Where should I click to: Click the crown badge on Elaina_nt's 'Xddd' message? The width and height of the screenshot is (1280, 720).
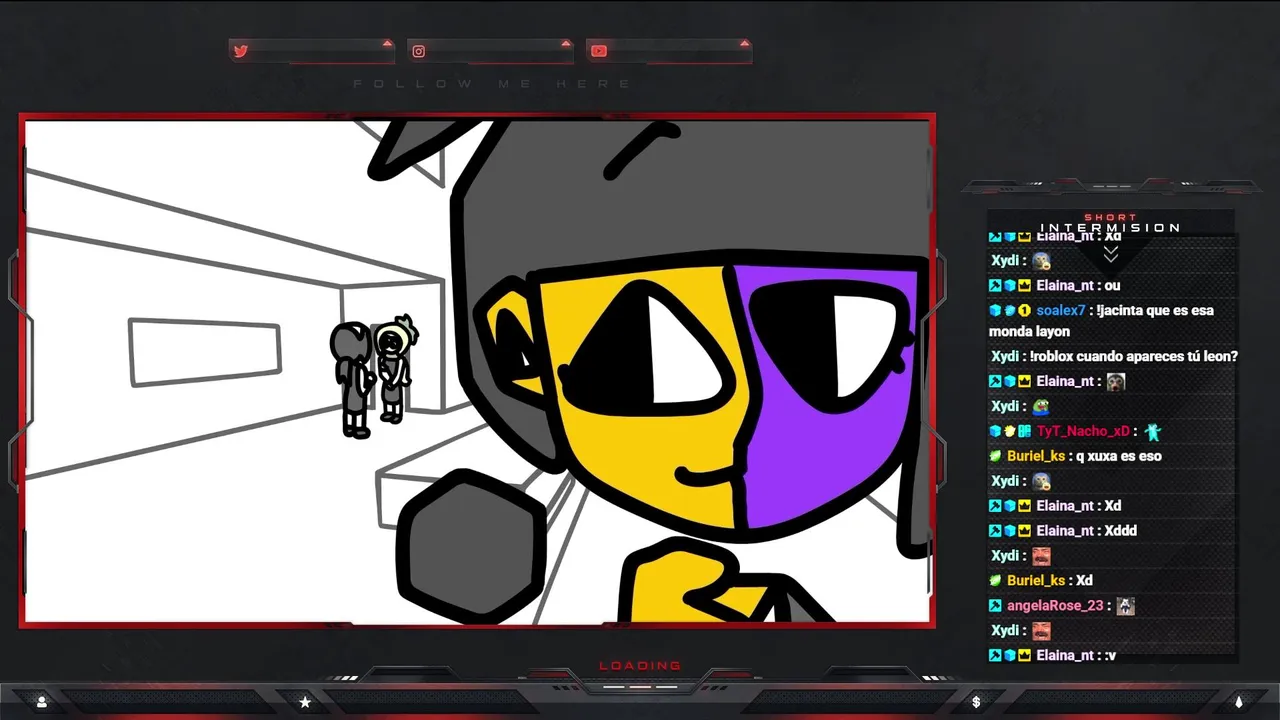(x=1024, y=531)
